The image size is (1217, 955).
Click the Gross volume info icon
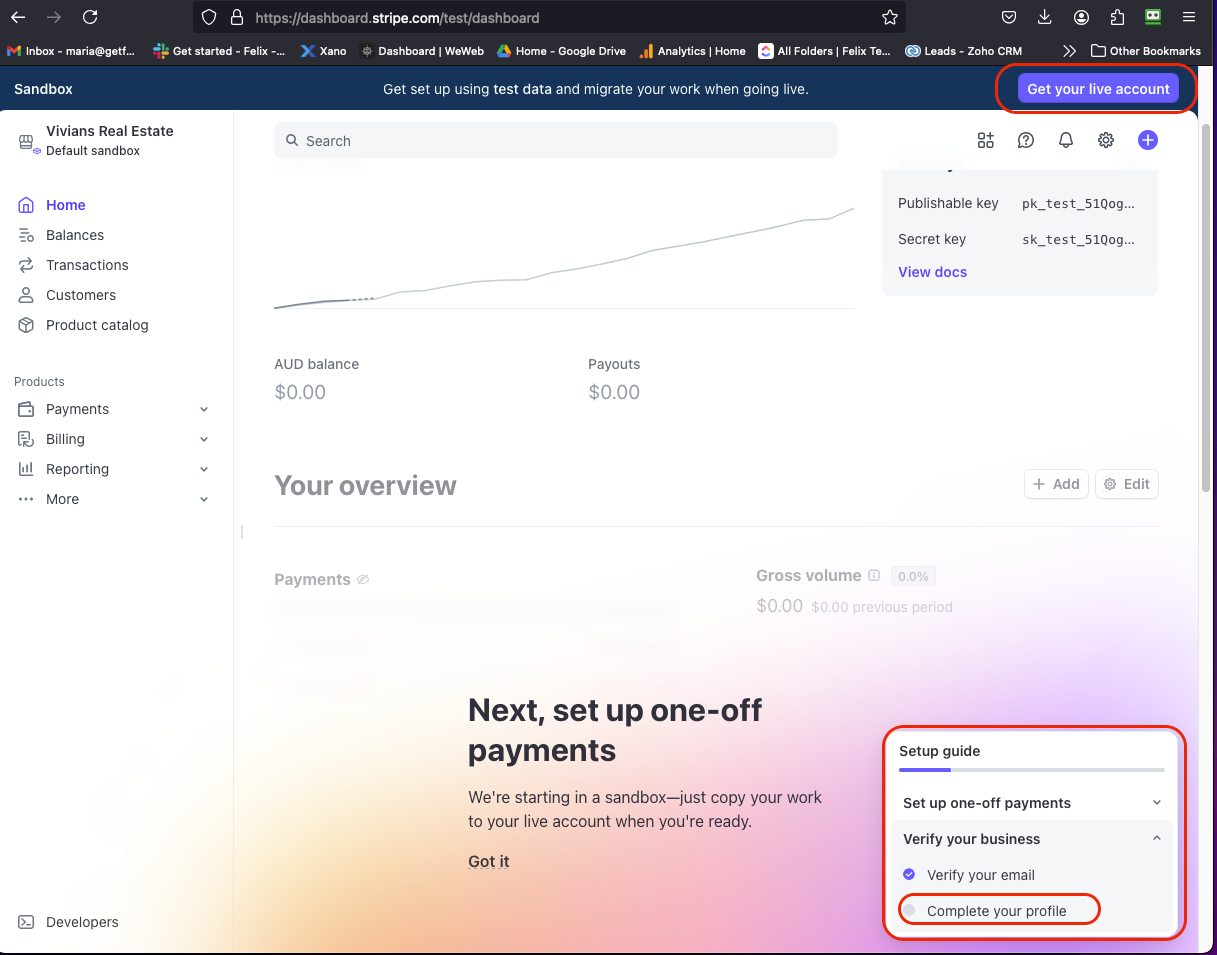click(874, 576)
